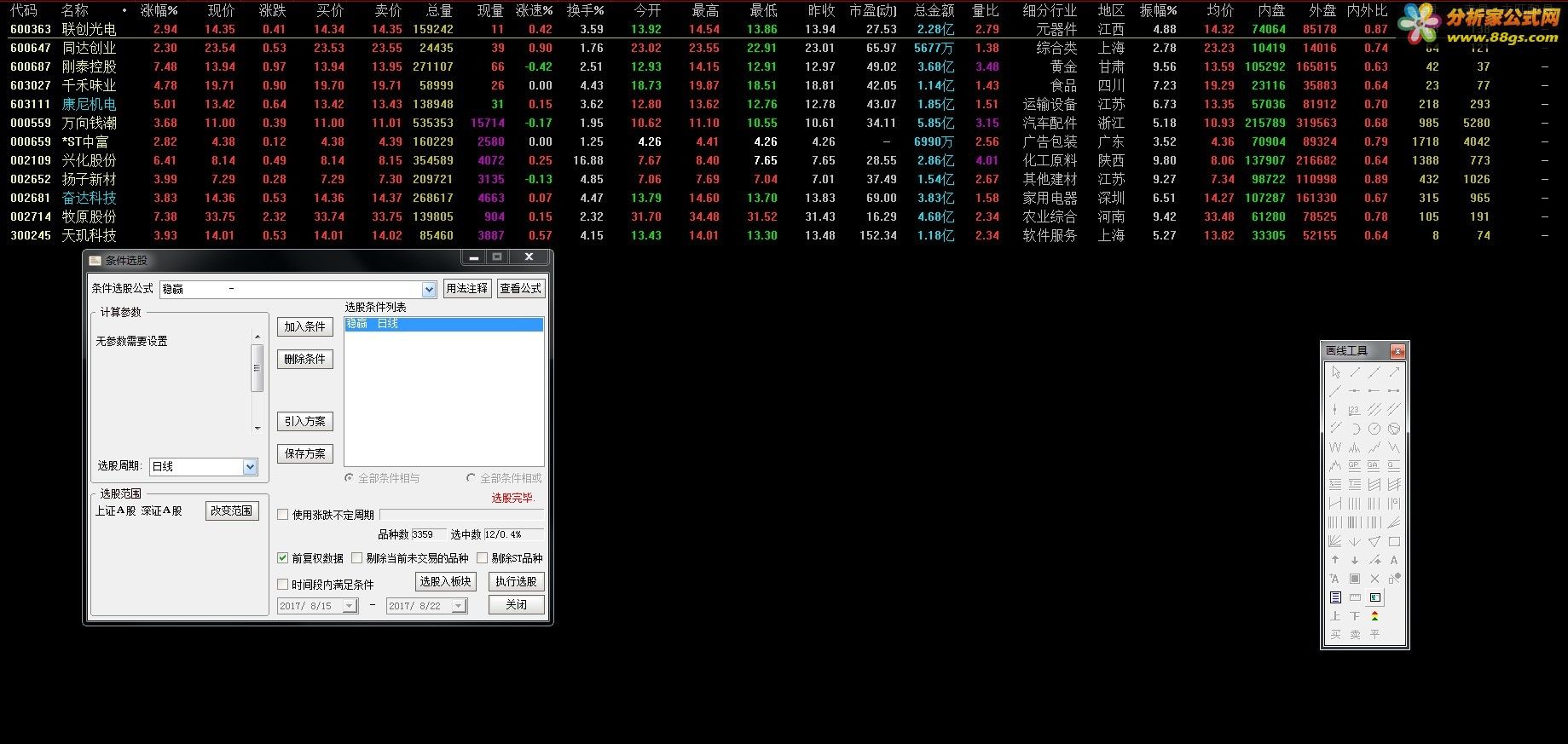Run the screen with 执行选股

click(517, 581)
